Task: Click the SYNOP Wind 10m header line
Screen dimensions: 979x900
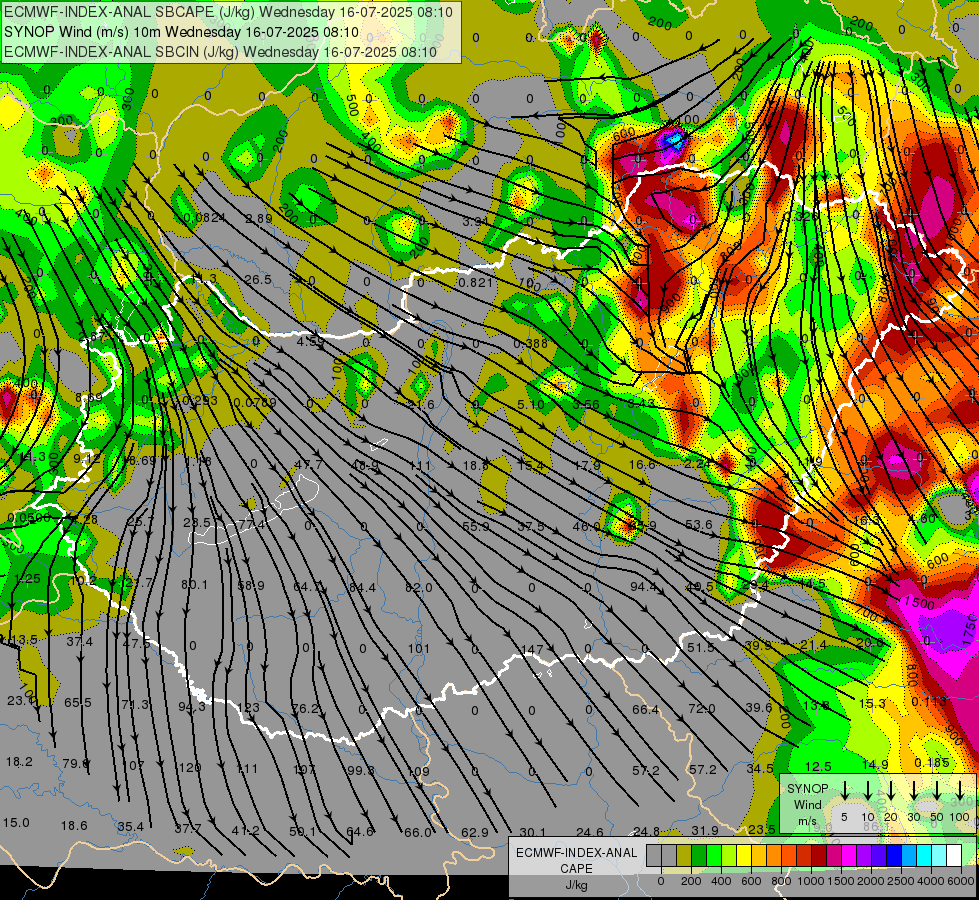Action: click(x=181, y=32)
